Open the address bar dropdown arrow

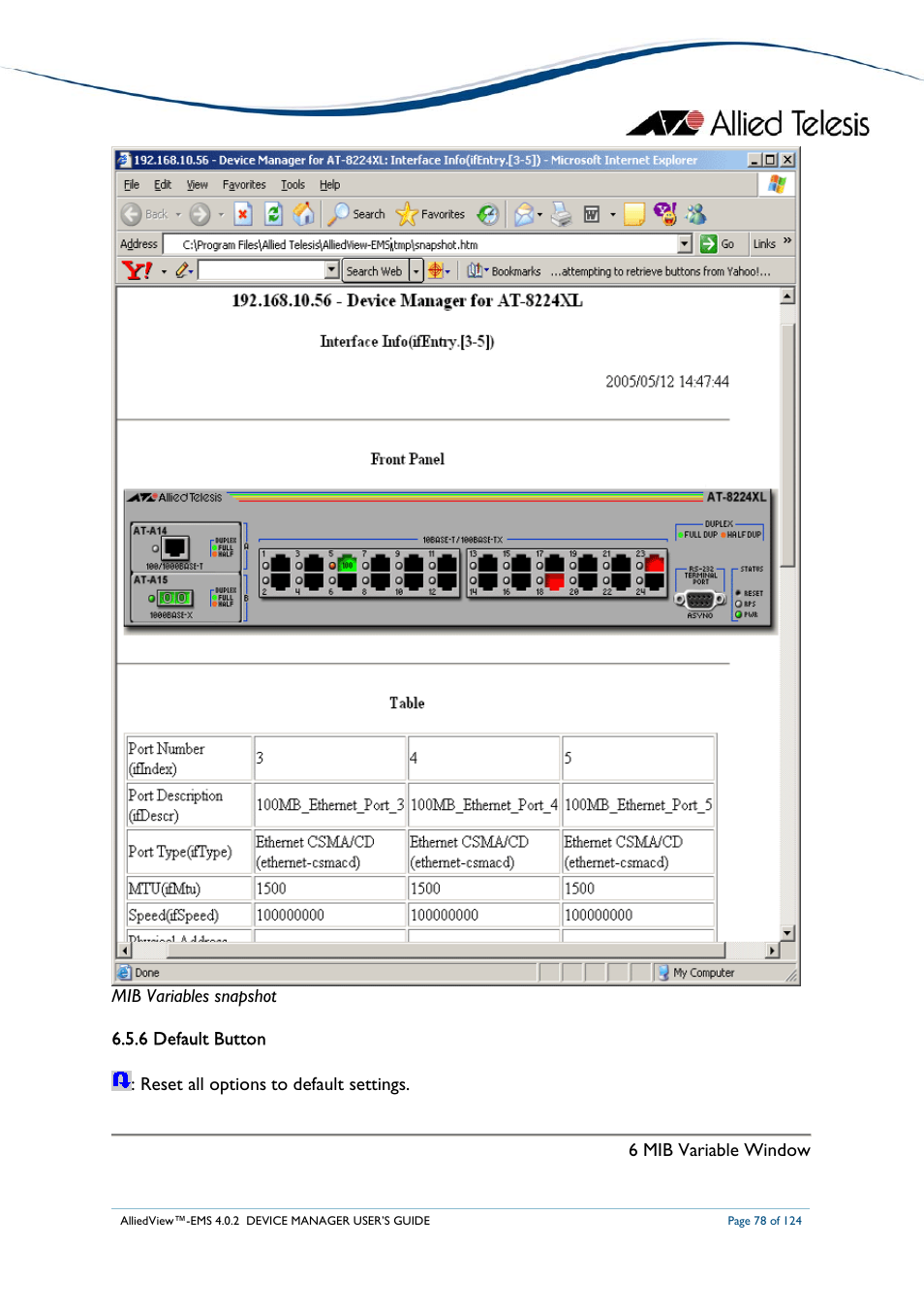click(x=685, y=244)
